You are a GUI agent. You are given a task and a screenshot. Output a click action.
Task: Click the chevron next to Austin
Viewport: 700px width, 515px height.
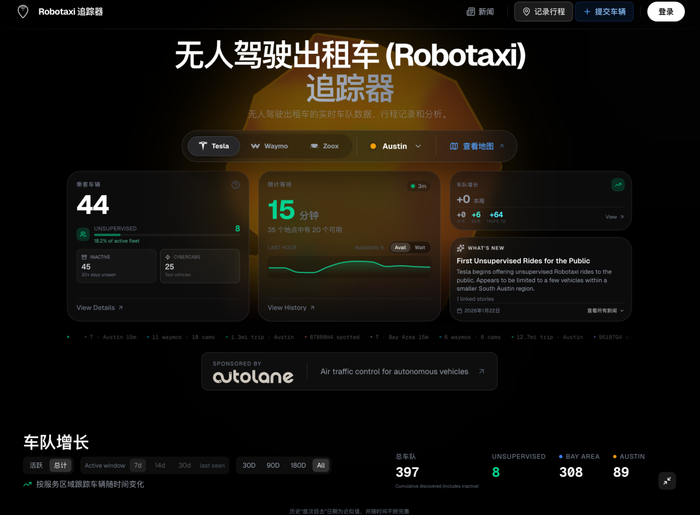tap(418, 146)
